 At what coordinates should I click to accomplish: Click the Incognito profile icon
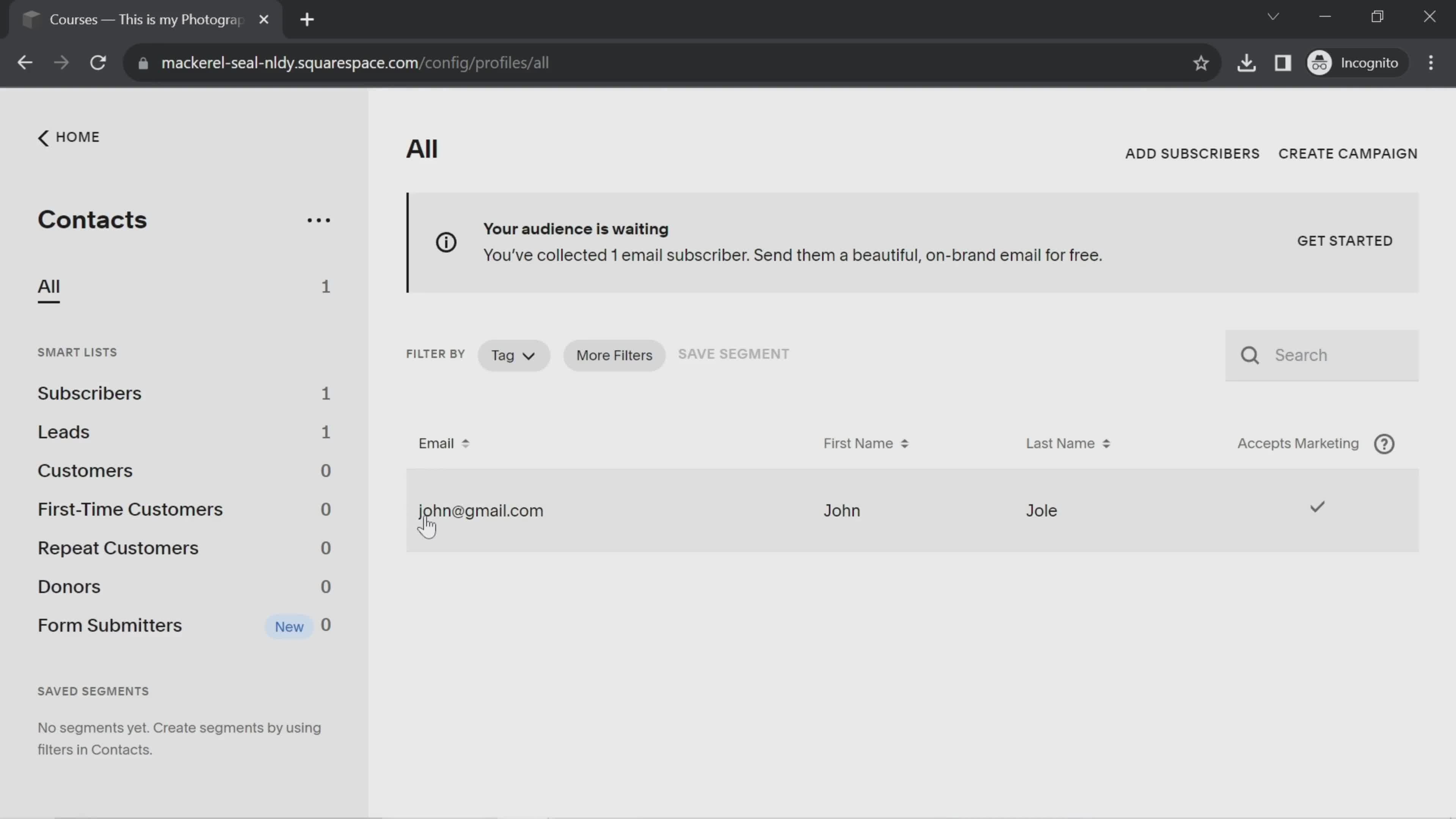[x=1320, y=63]
